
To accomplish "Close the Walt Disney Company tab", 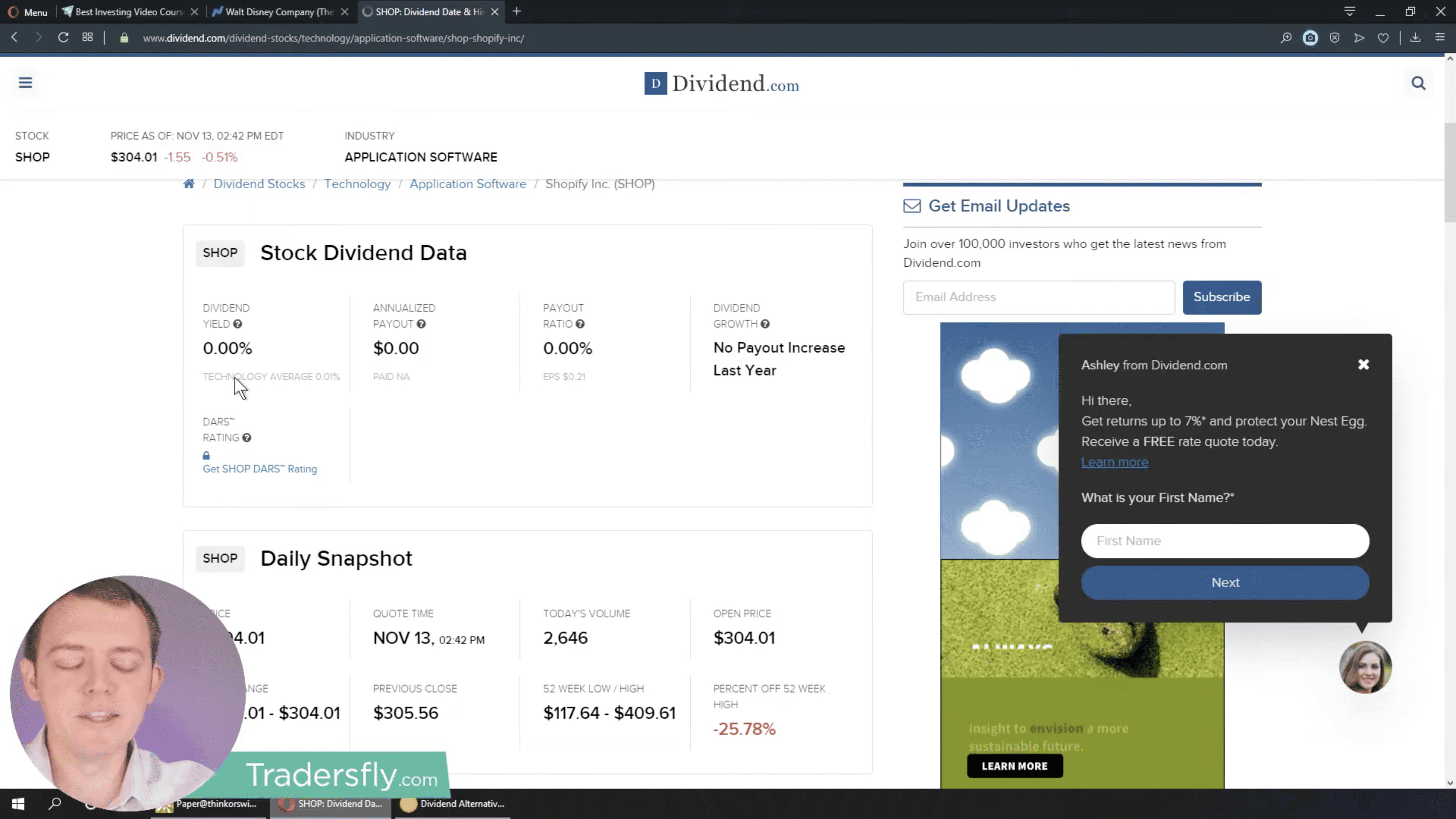I will click(344, 12).
